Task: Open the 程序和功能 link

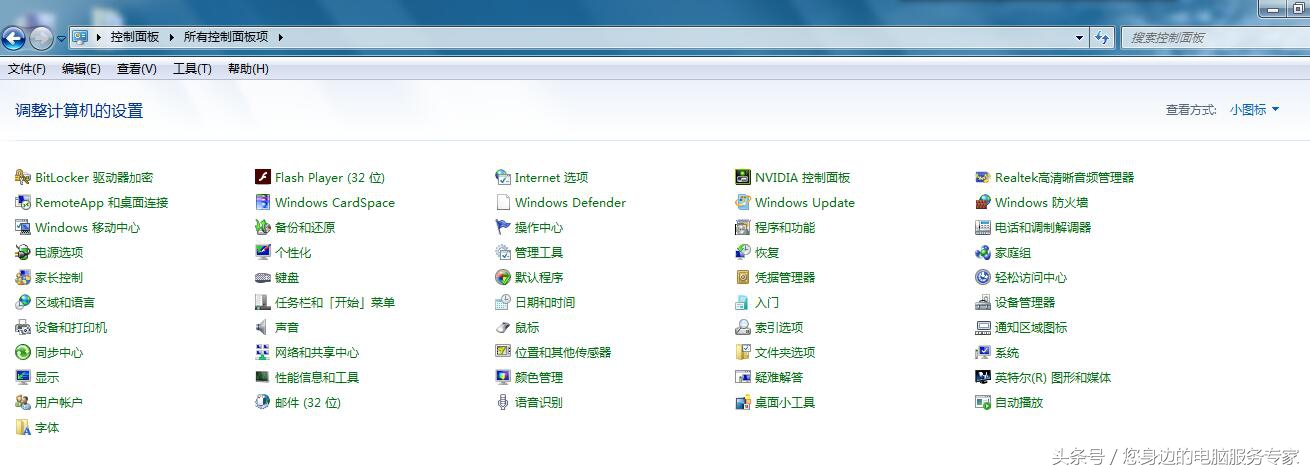Action: (785, 227)
